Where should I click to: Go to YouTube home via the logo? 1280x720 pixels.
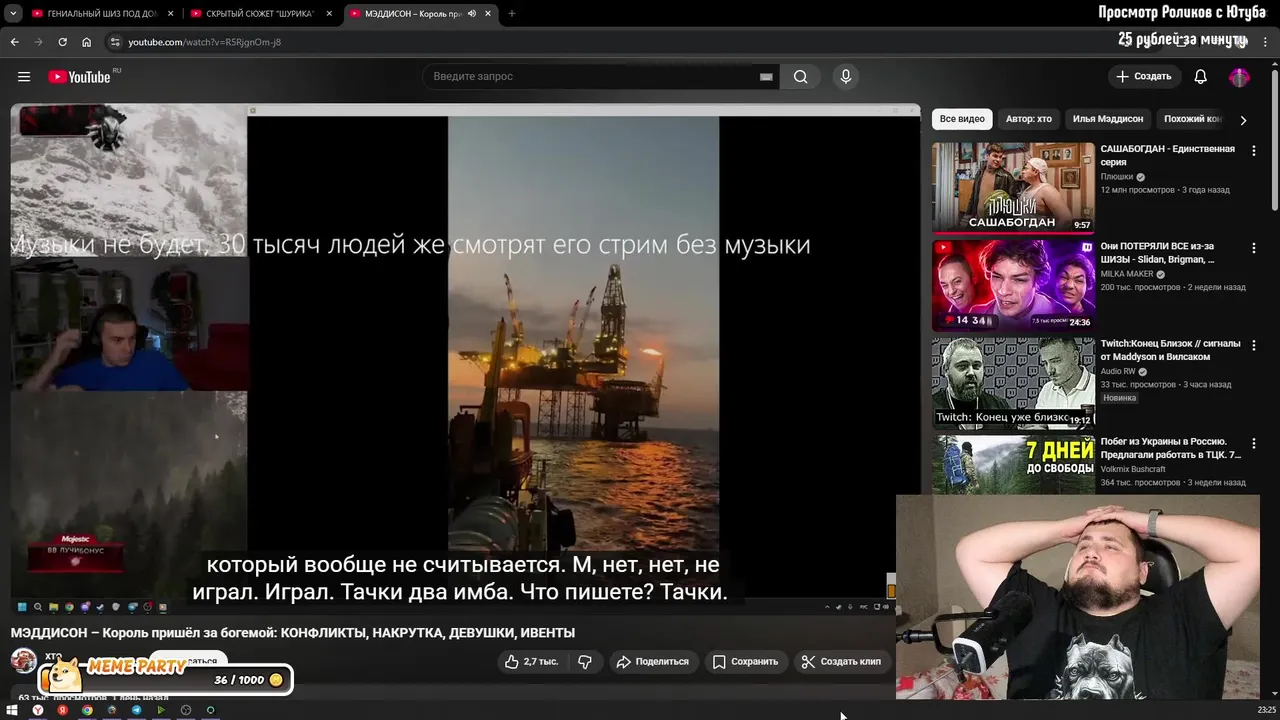[x=79, y=77]
